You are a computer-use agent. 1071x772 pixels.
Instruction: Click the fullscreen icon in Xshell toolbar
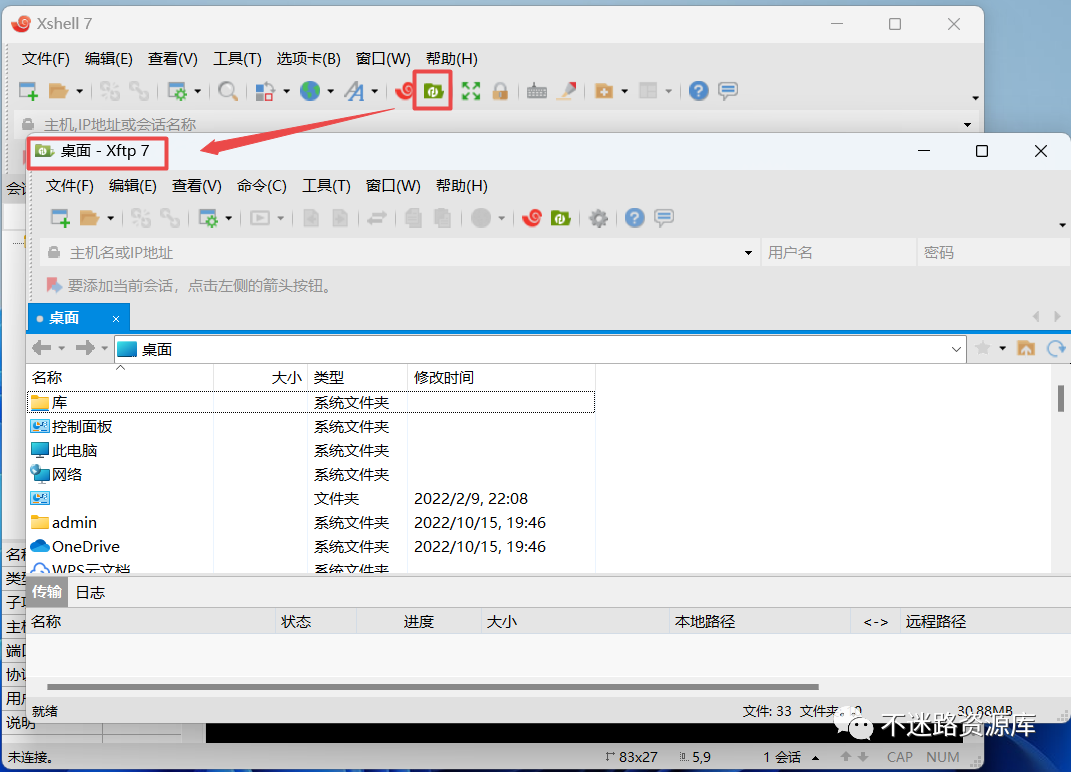471,91
